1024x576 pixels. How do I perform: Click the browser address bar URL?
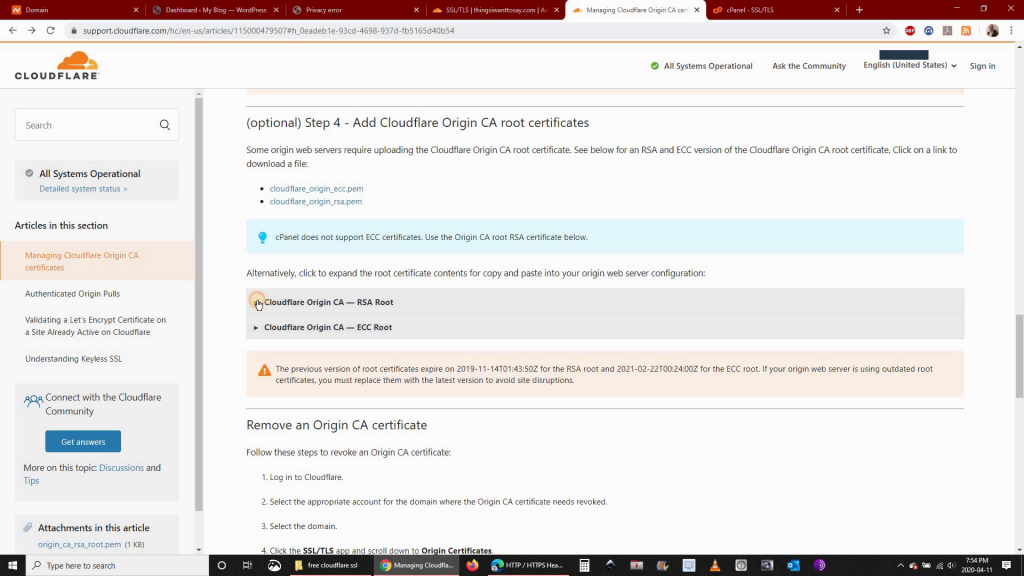pyautogui.click(x=268, y=31)
